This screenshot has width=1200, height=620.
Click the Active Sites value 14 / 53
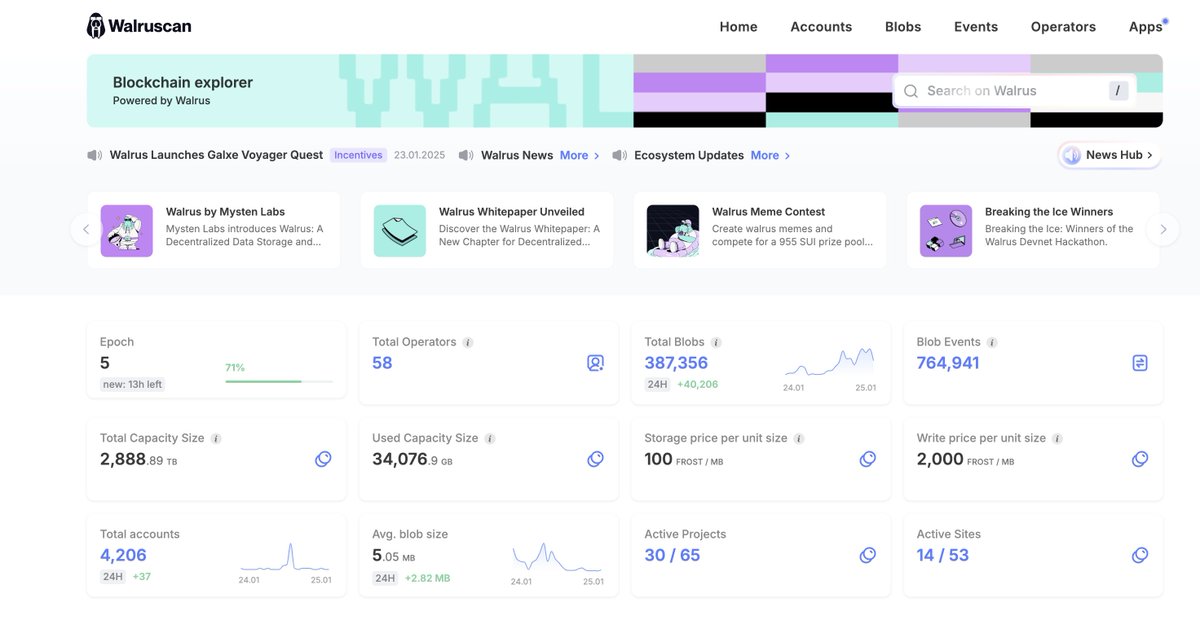[943, 555]
